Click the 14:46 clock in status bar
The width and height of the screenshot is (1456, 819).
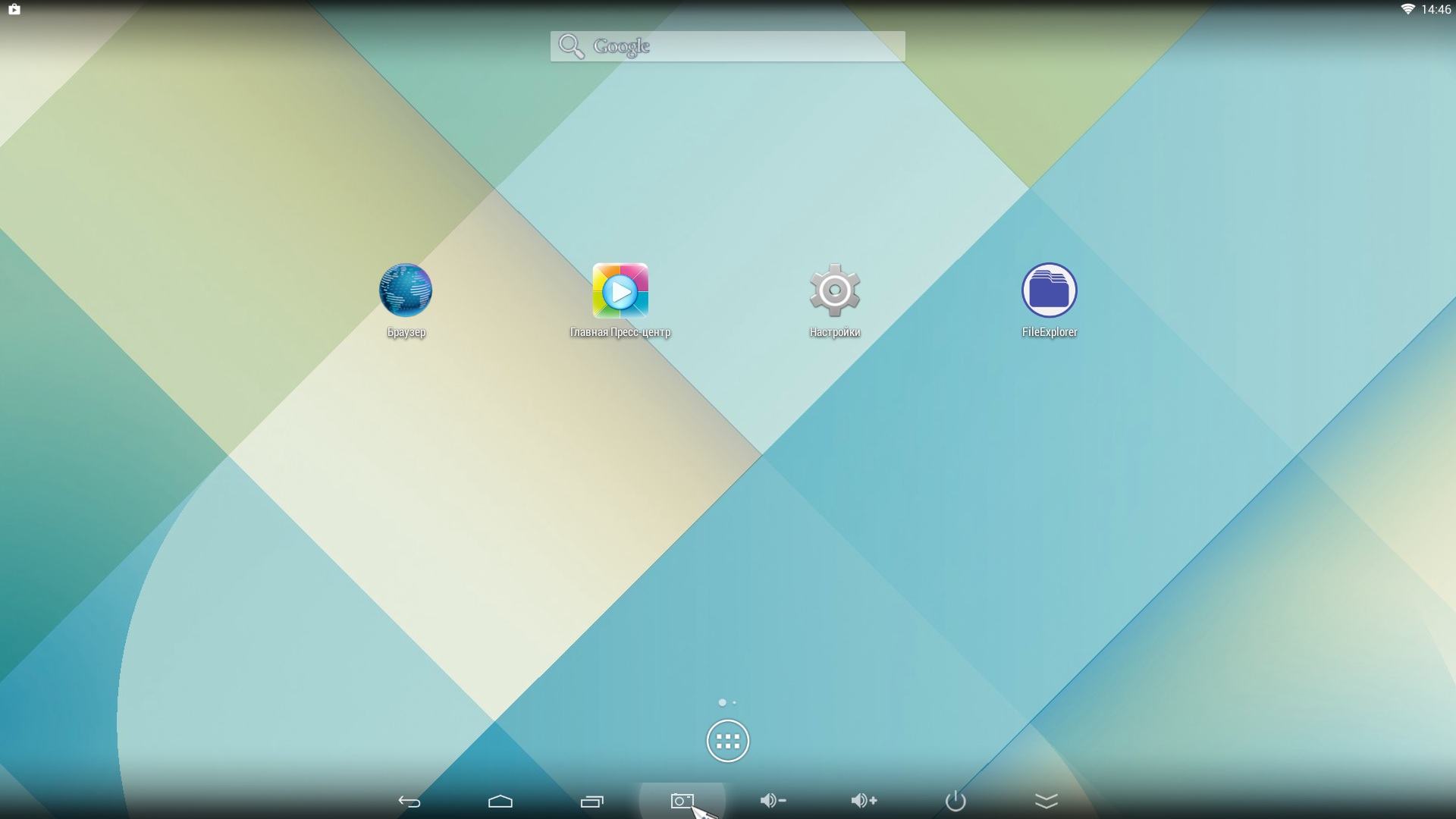[1436, 9]
